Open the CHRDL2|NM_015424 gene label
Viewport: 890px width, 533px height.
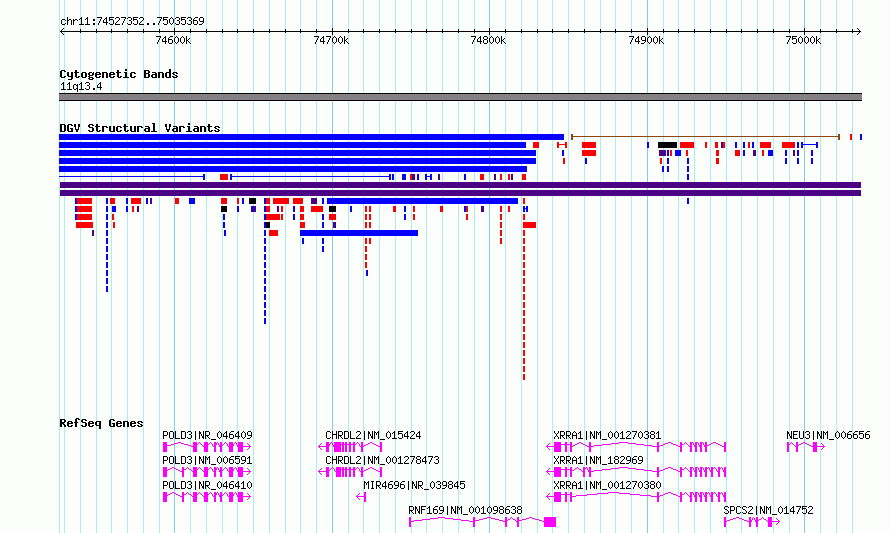click(x=373, y=435)
